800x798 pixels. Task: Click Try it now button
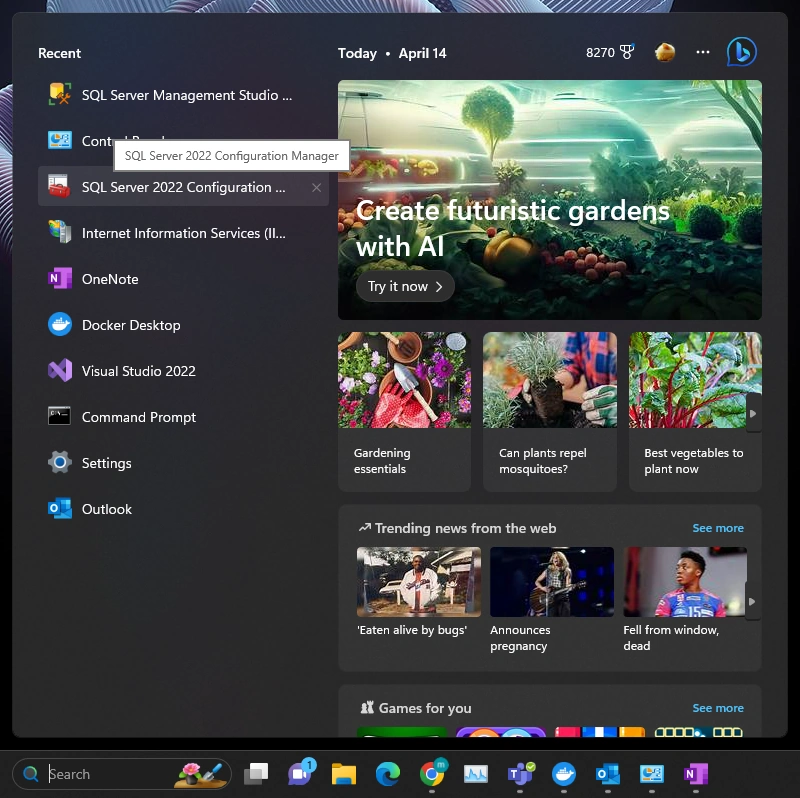(x=405, y=286)
